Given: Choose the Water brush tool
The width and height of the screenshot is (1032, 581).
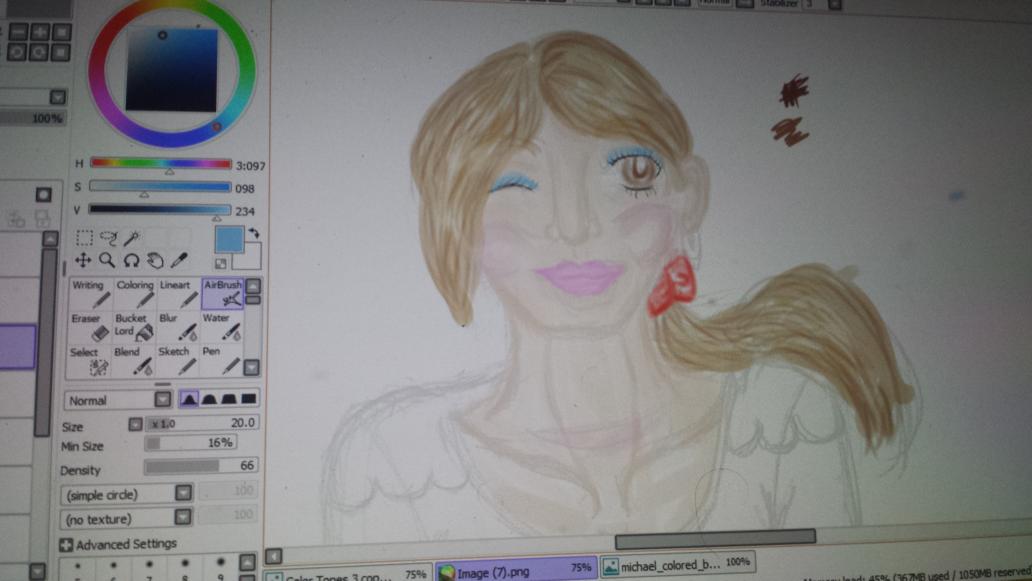Looking at the screenshot, I should pyautogui.click(x=222, y=326).
